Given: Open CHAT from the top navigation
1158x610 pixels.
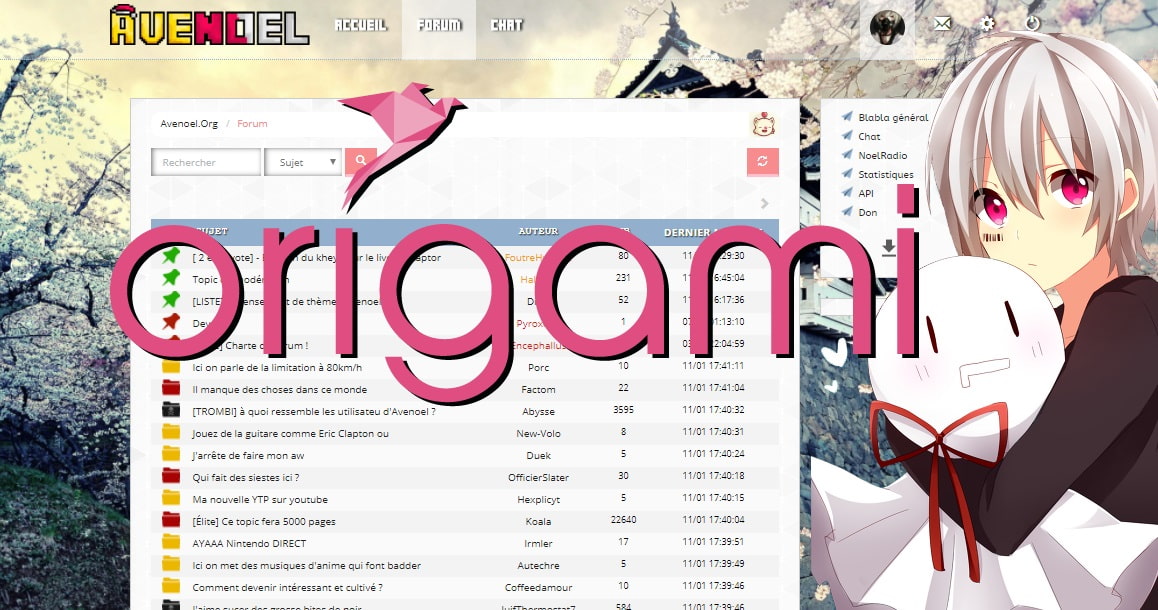Looking at the screenshot, I should [507, 25].
